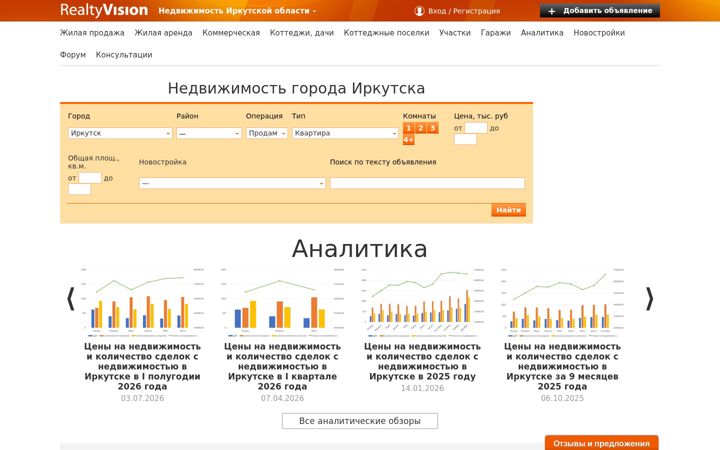Image resolution: width=720 pixels, height=450 pixels.
Task: Click the date 06.10.2025
Action: pos(562,398)
